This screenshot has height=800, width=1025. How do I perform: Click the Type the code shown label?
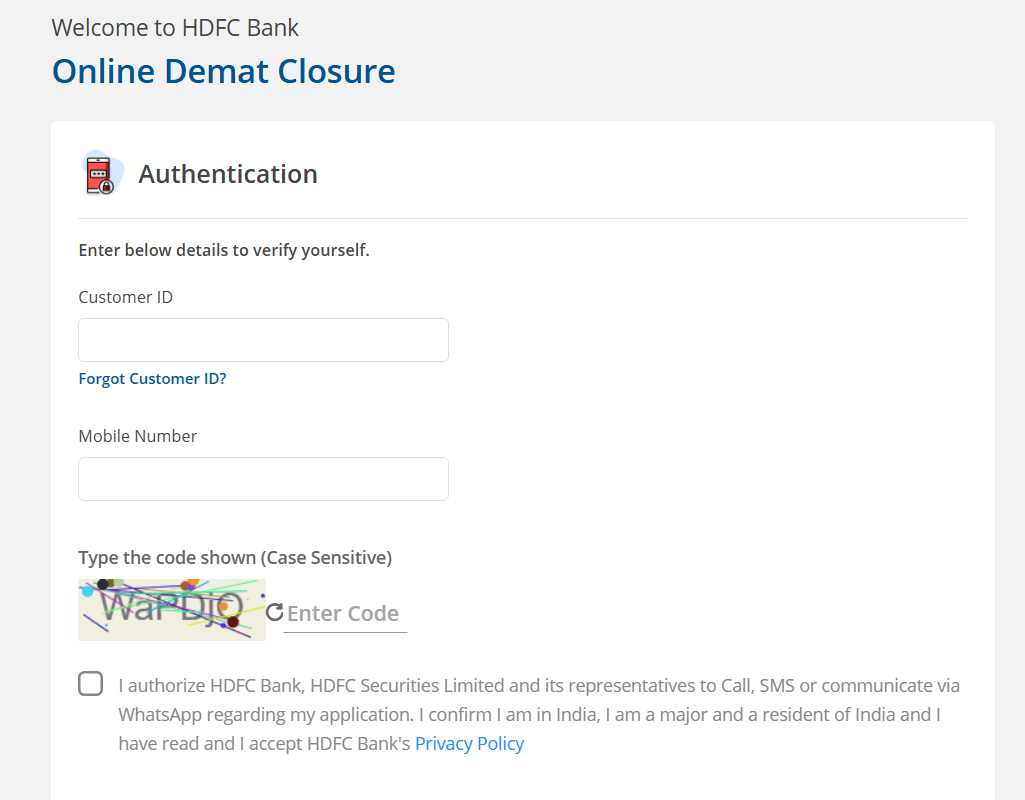235,557
